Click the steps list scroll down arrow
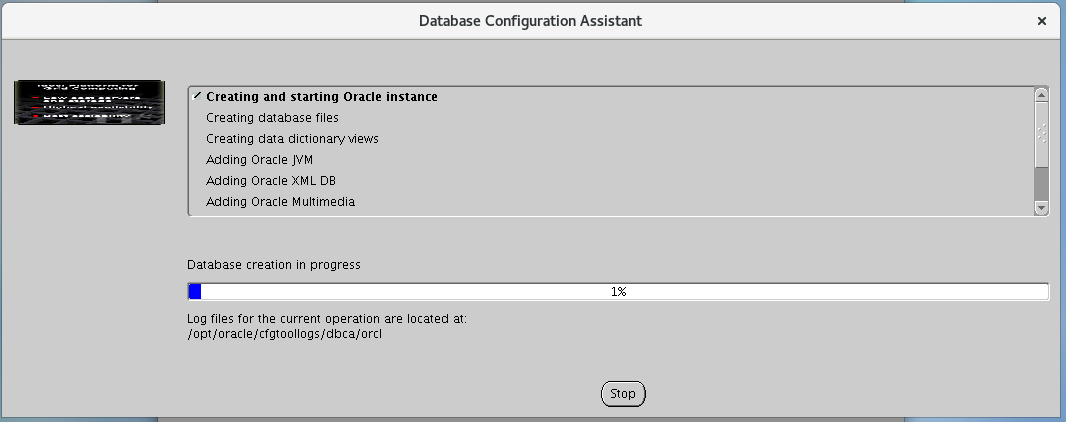1066x422 pixels. point(1041,207)
